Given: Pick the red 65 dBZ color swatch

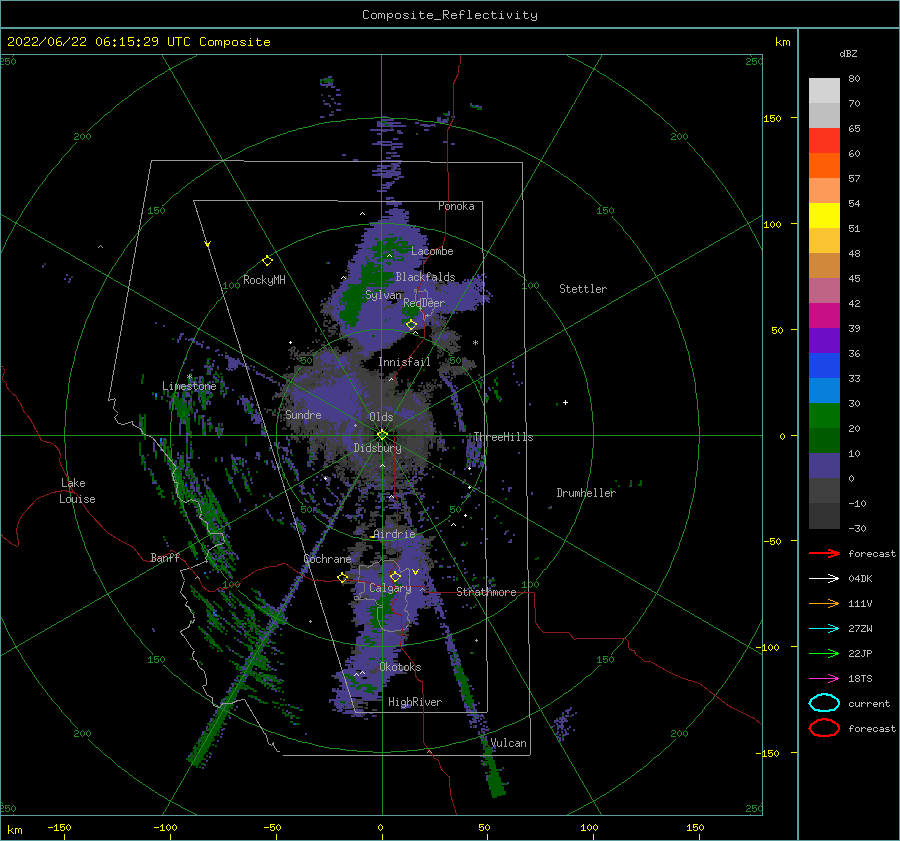Looking at the screenshot, I should 824,141.
